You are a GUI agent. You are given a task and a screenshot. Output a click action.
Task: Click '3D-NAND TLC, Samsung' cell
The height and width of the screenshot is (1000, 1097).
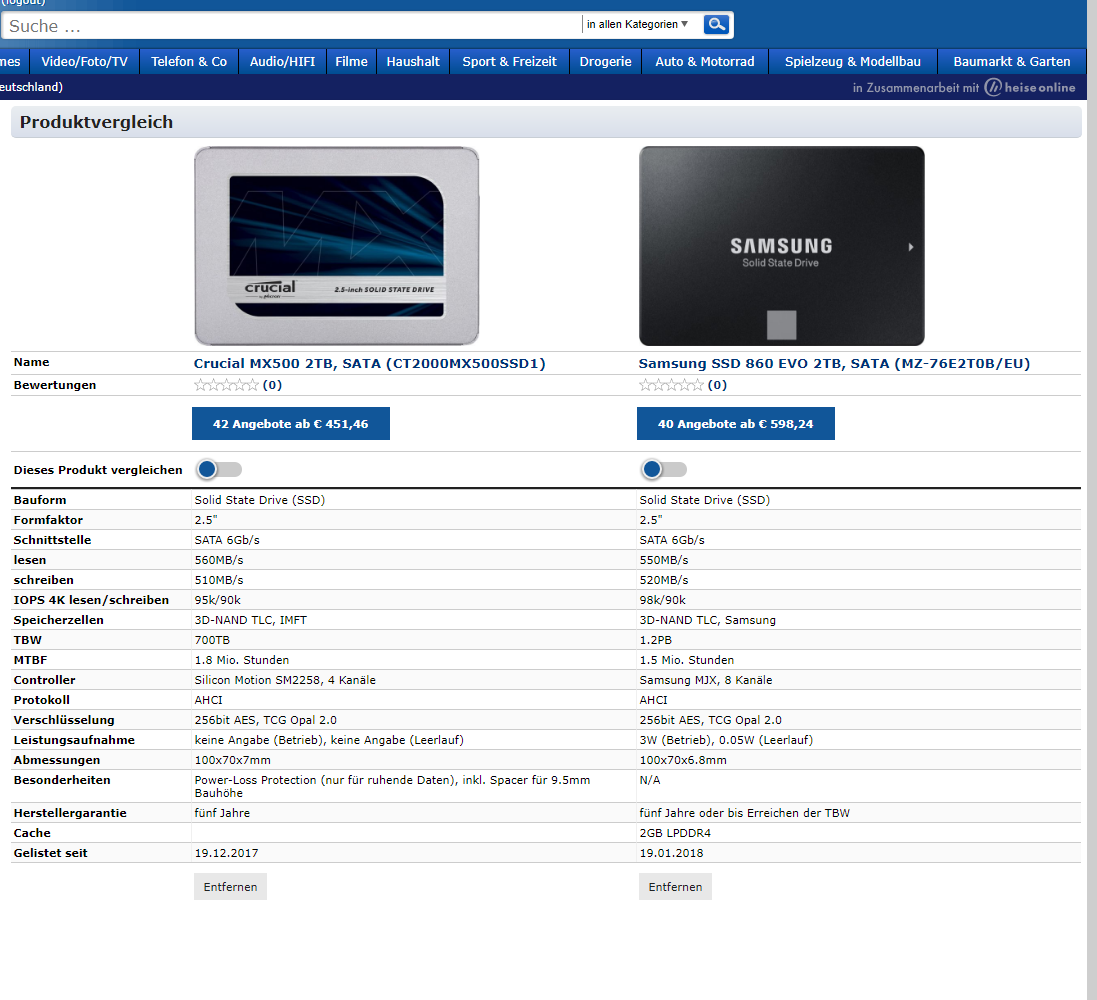click(x=707, y=620)
